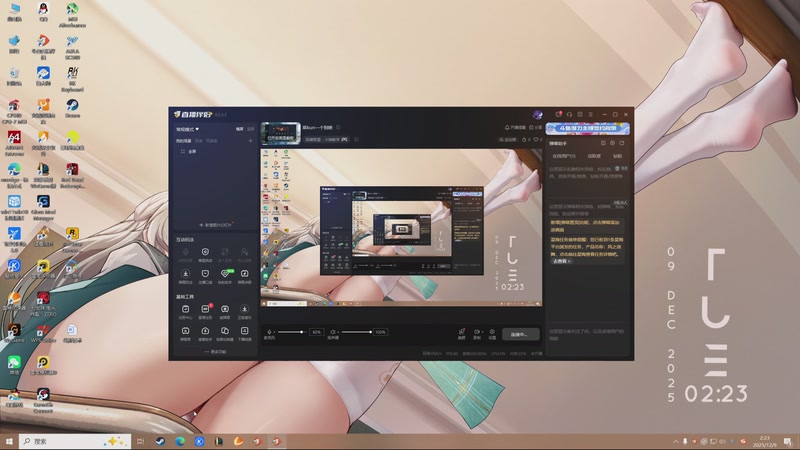This screenshot has height=450, width=800.
Task: Click the 分享 share link
Action: [535, 128]
